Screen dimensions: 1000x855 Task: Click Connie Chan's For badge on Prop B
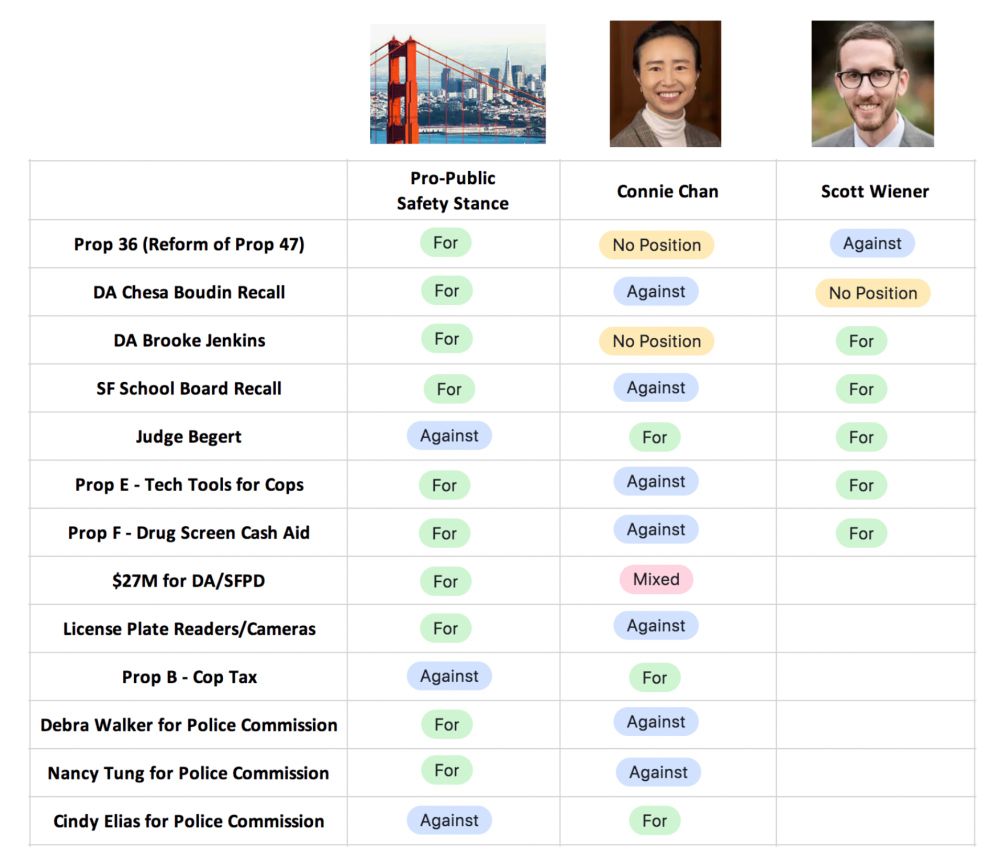(654, 677)
